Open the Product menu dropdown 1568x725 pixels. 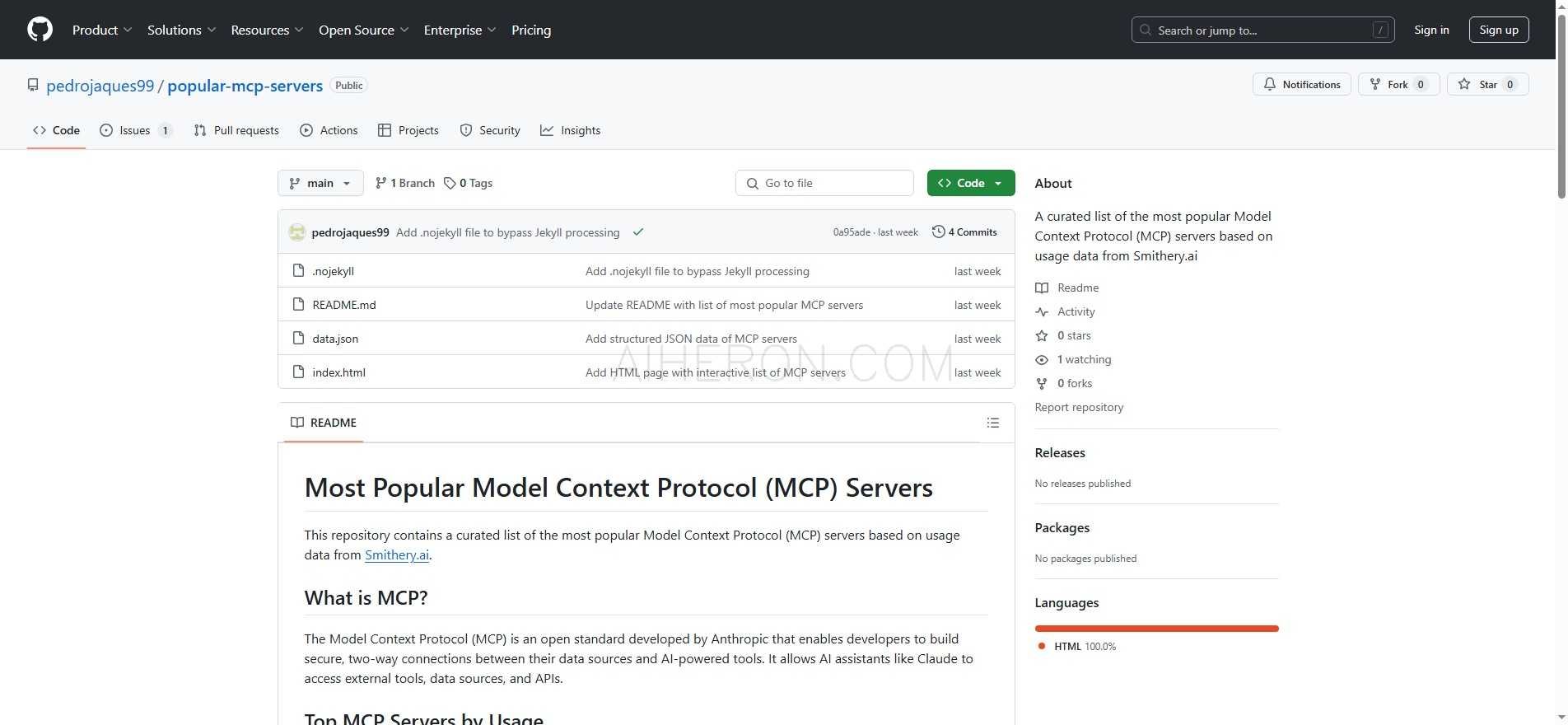click(102, 30)
